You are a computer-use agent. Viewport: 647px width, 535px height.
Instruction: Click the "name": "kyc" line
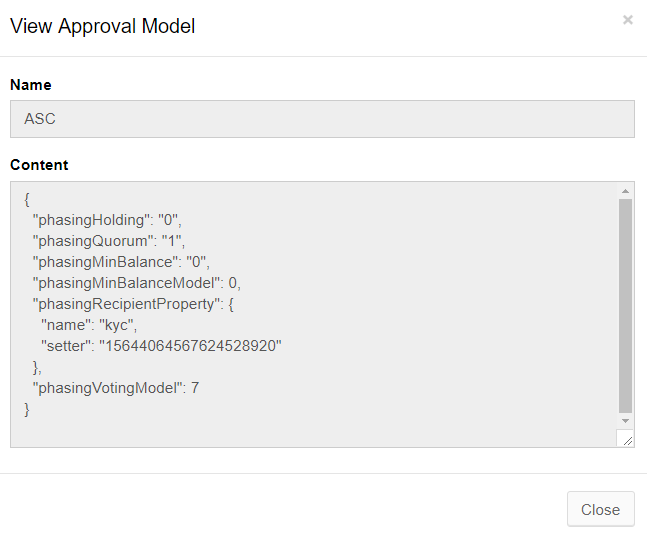click(x=88, y=325)
